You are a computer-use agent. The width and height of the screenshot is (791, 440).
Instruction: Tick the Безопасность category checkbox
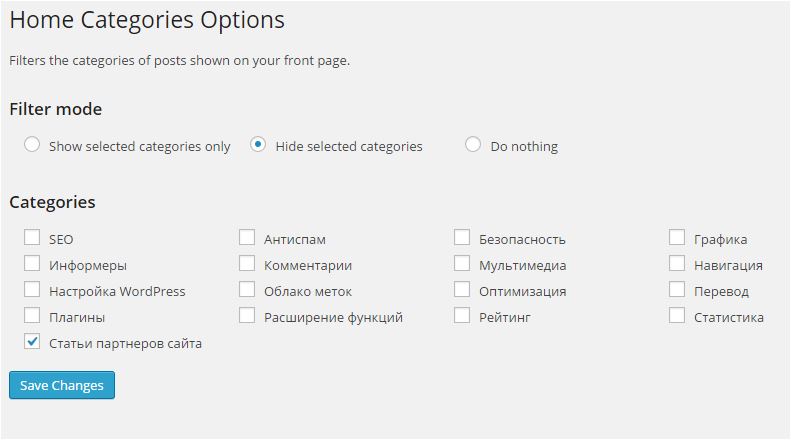pos(462,238)
